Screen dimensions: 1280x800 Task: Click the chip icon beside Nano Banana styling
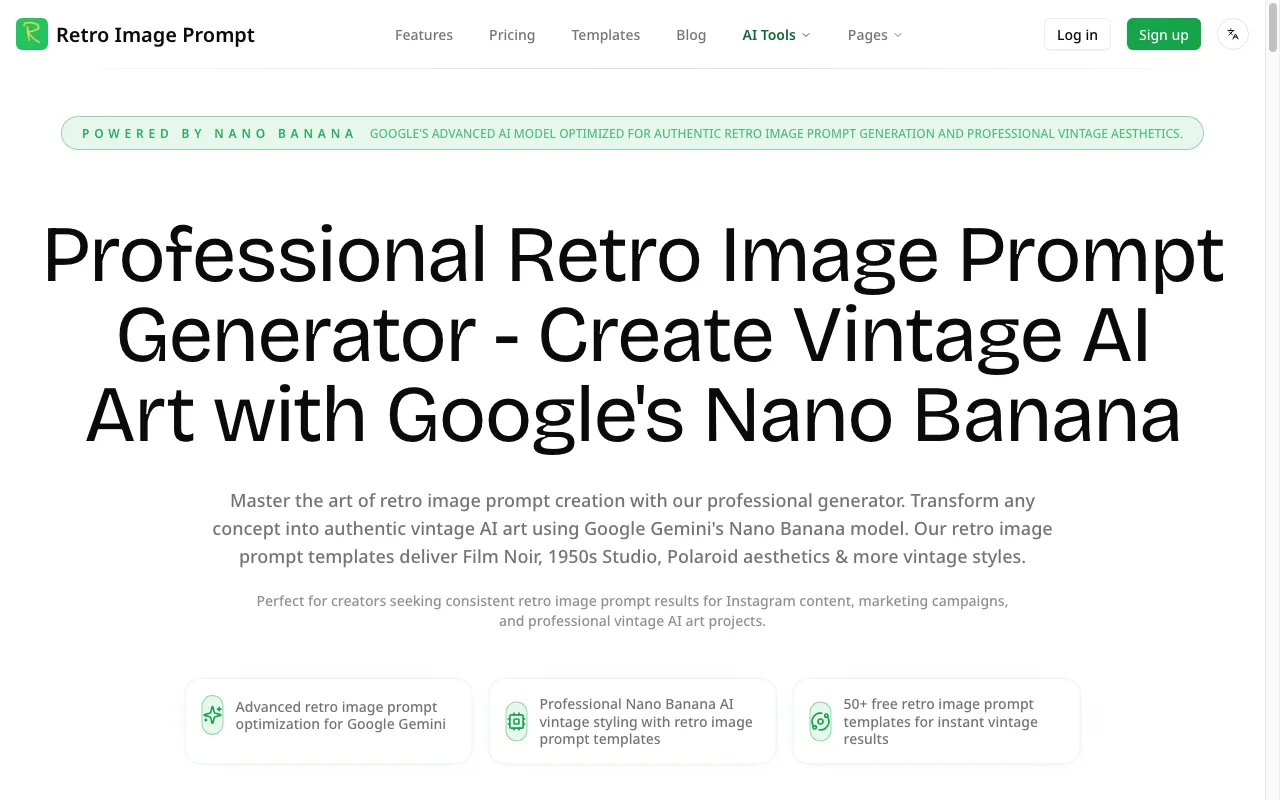click(x=516, y=721)
